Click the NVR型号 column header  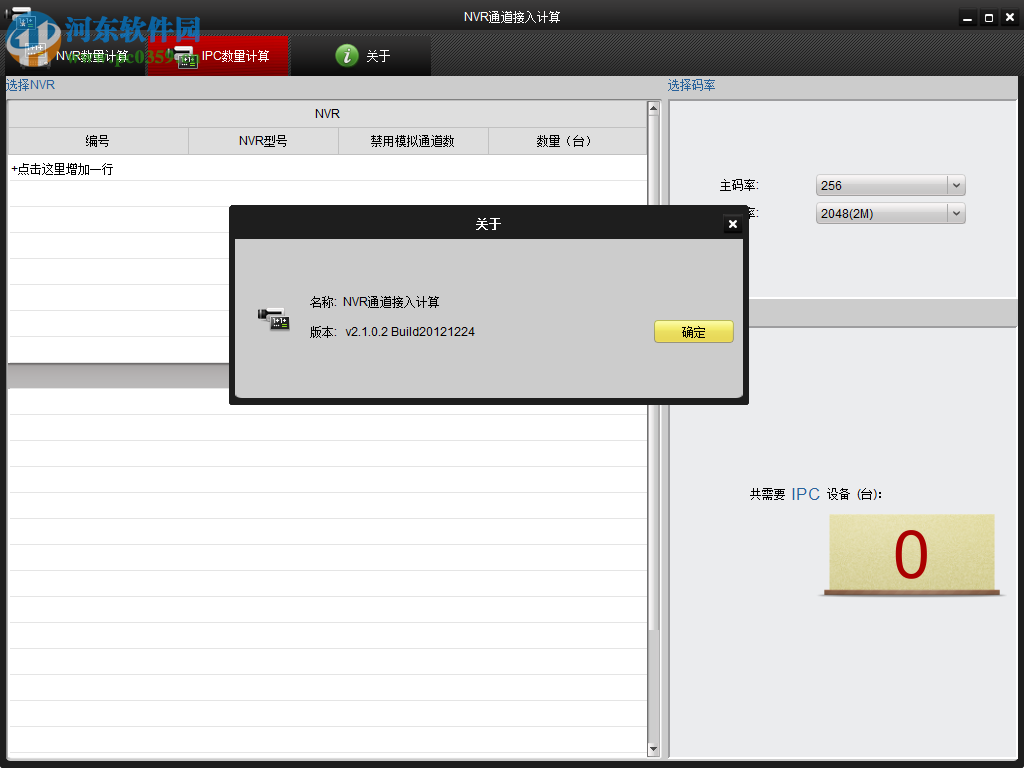tap(263, 141)
